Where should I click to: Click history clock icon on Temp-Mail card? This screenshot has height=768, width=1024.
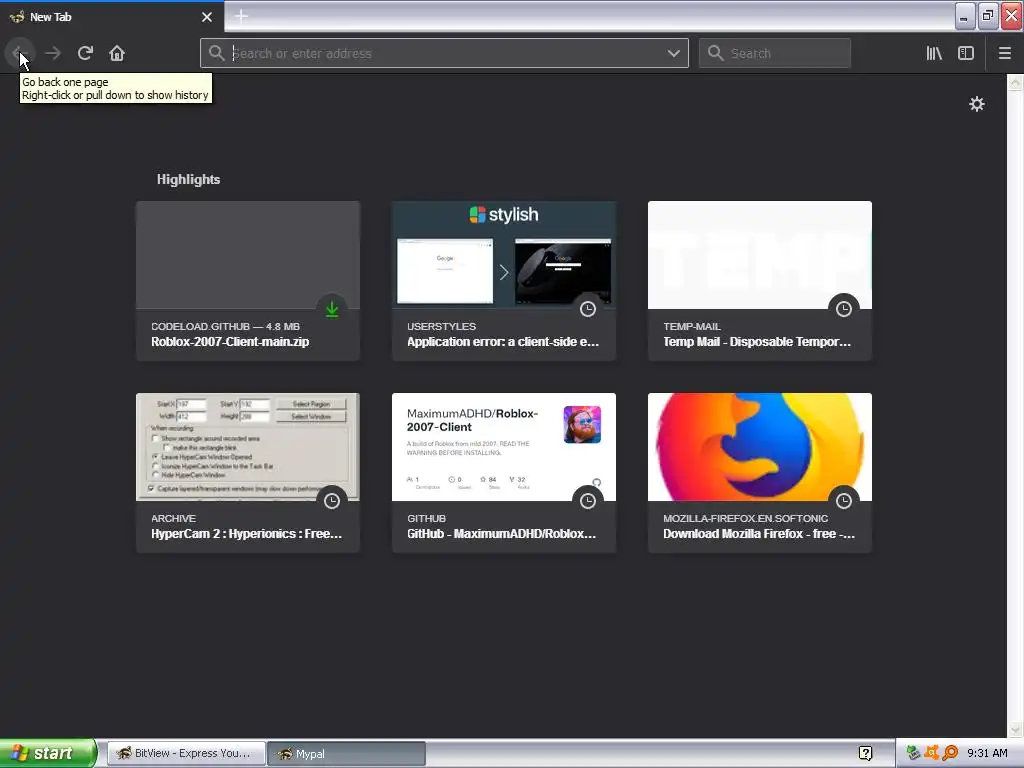click(844, 309)
